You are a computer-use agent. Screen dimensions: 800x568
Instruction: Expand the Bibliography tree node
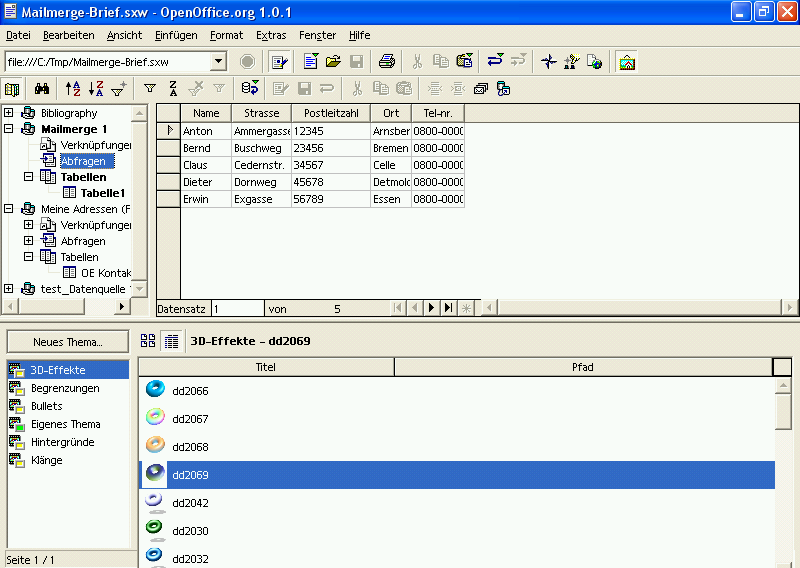9,113
